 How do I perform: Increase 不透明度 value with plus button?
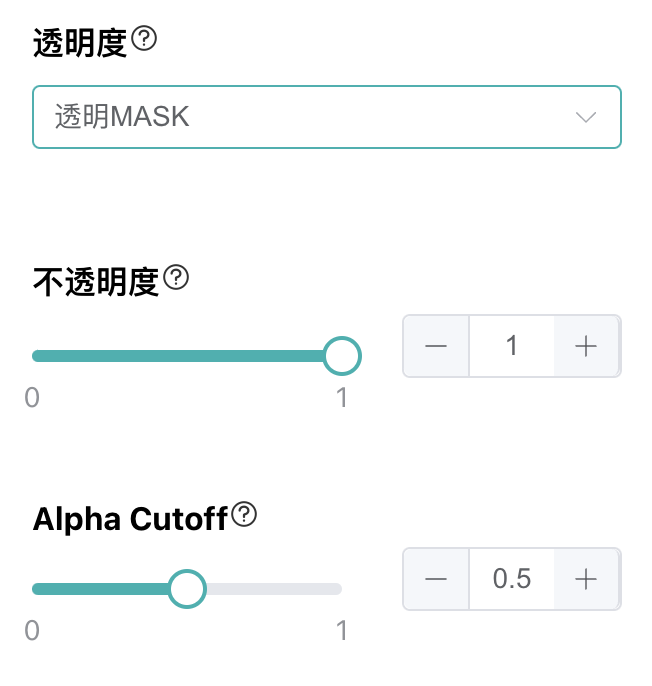pos(586,347)
